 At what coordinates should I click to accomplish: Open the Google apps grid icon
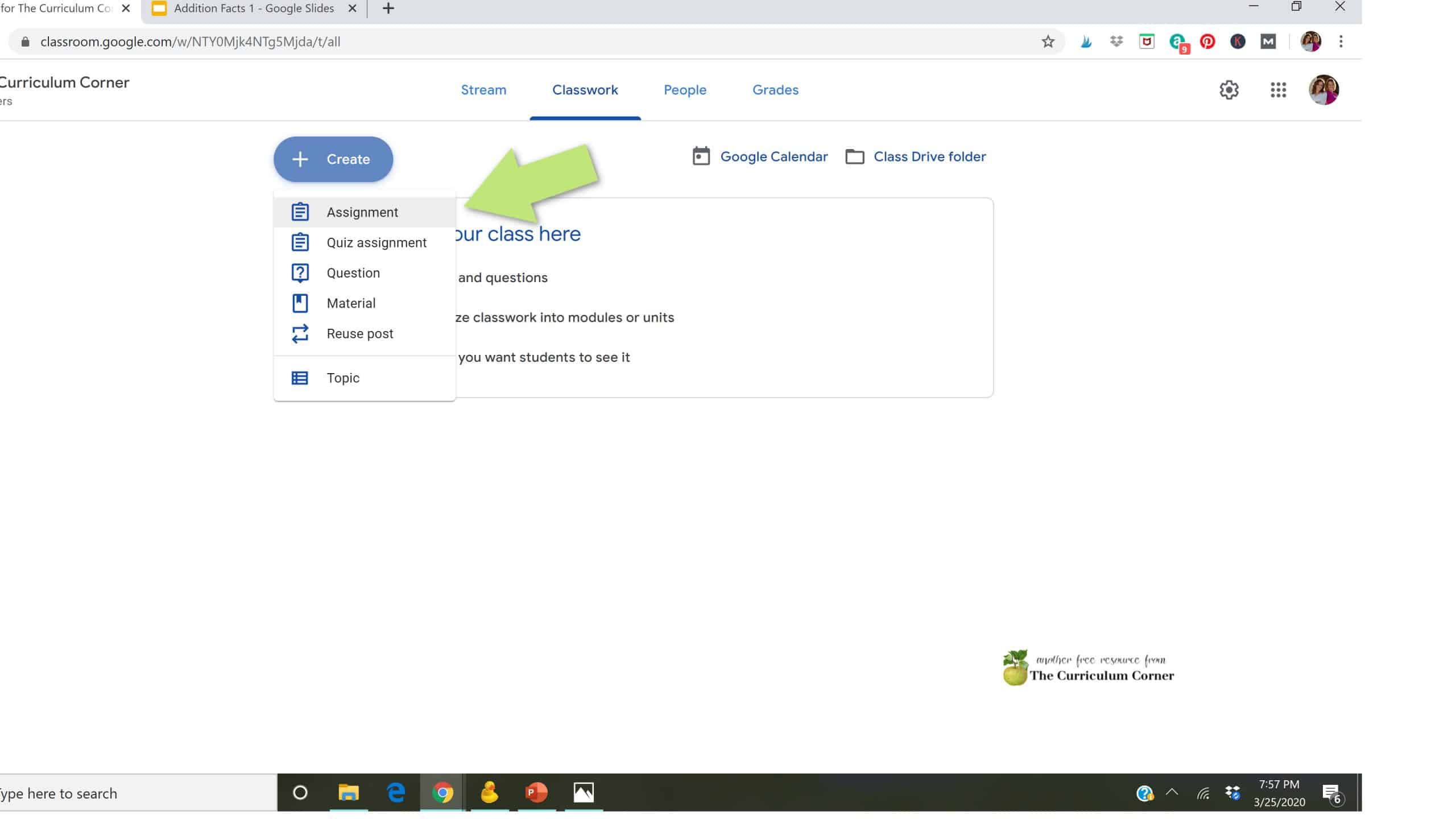[1278, 90]
